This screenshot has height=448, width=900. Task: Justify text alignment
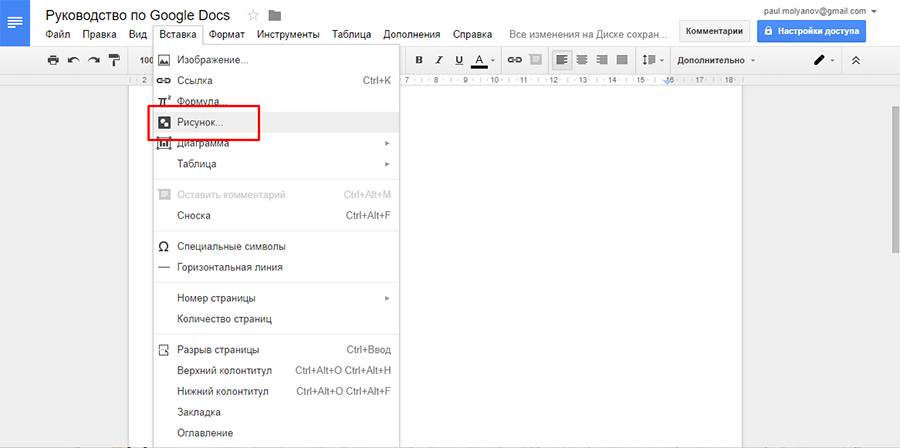coord(622,60)
